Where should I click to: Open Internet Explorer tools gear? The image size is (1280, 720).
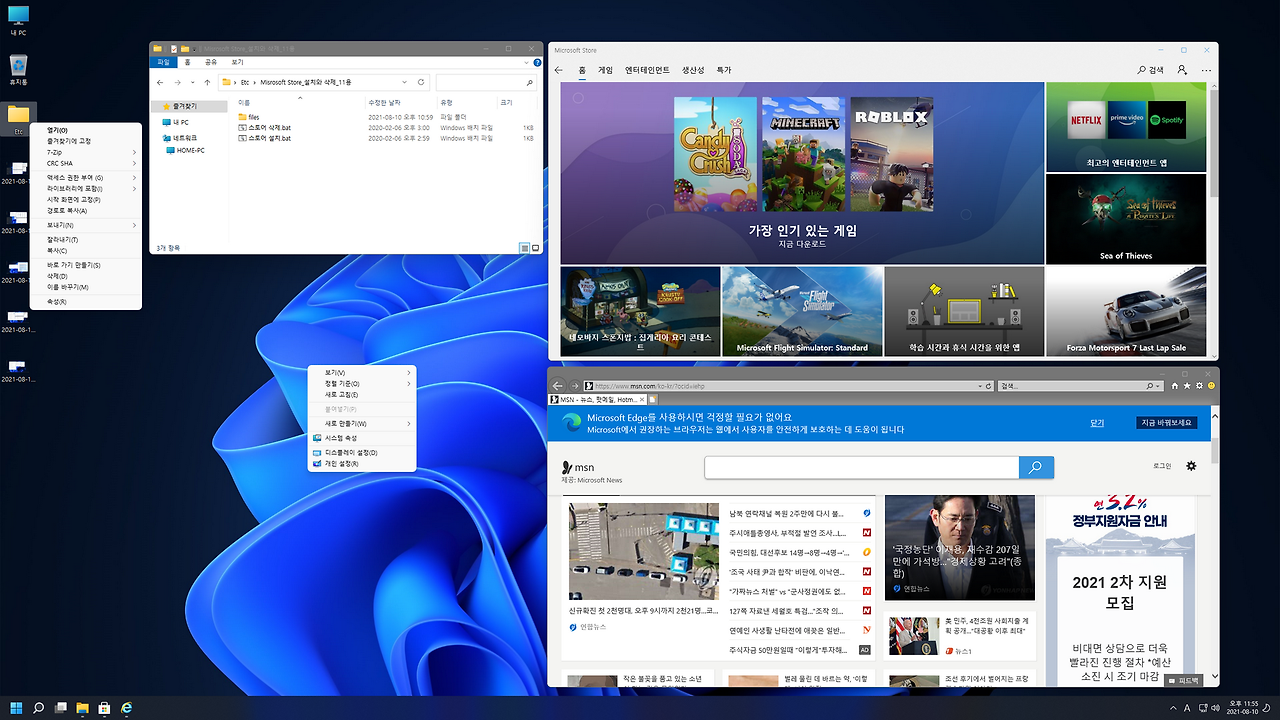tap(1199, 385)
